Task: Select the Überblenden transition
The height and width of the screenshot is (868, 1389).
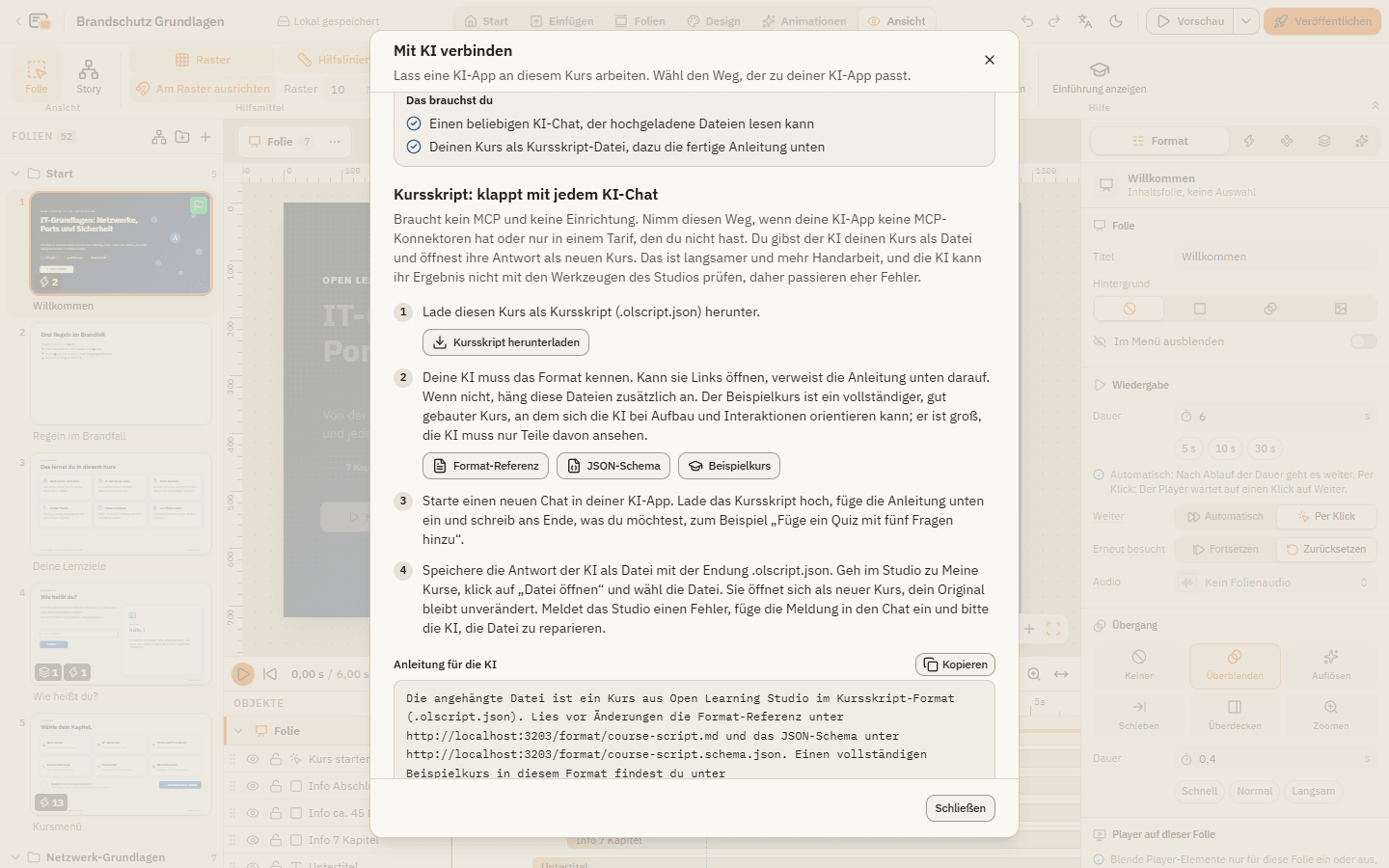Action: point(1235,666)
